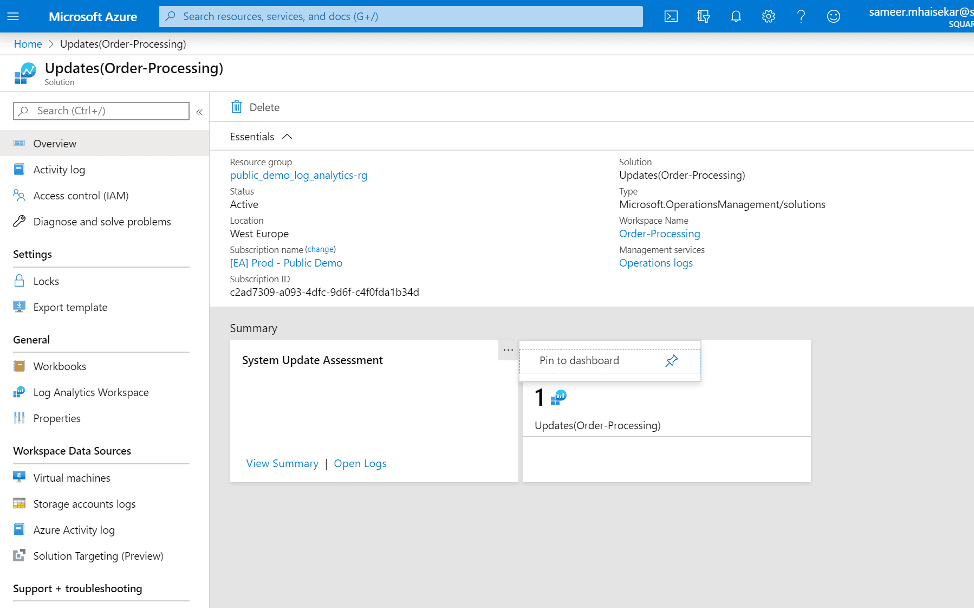Click the Azure Activity log icon

pos(19,530)
